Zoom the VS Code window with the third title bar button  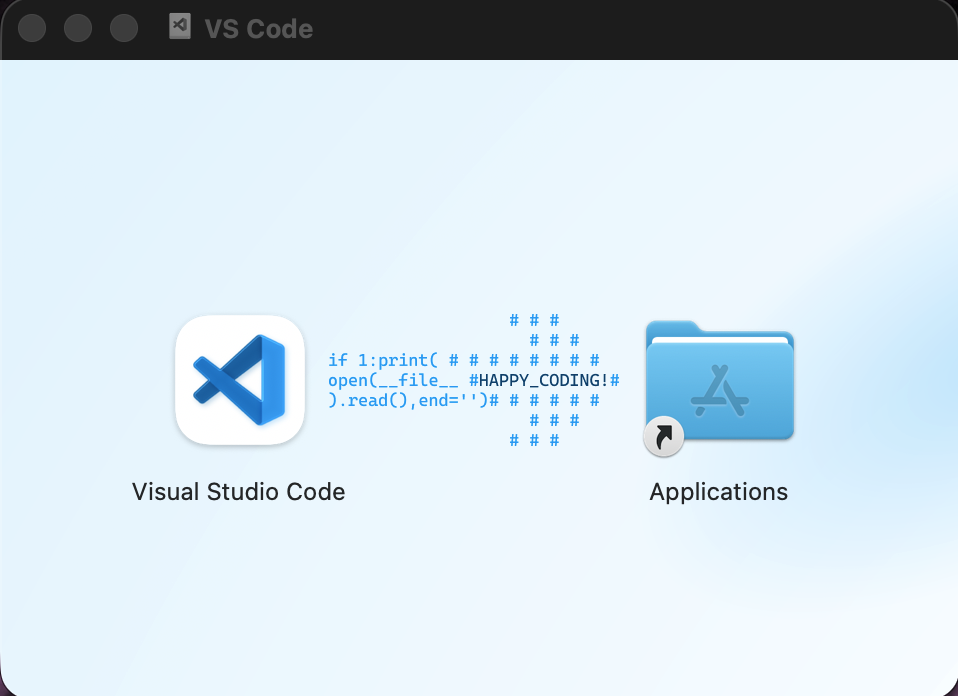[123, 28]
